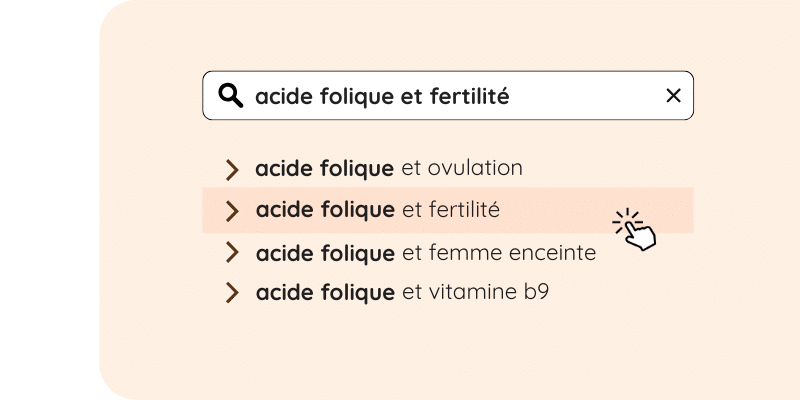Choose the "acide folique et fertilité" suggestion

(377, 210)
